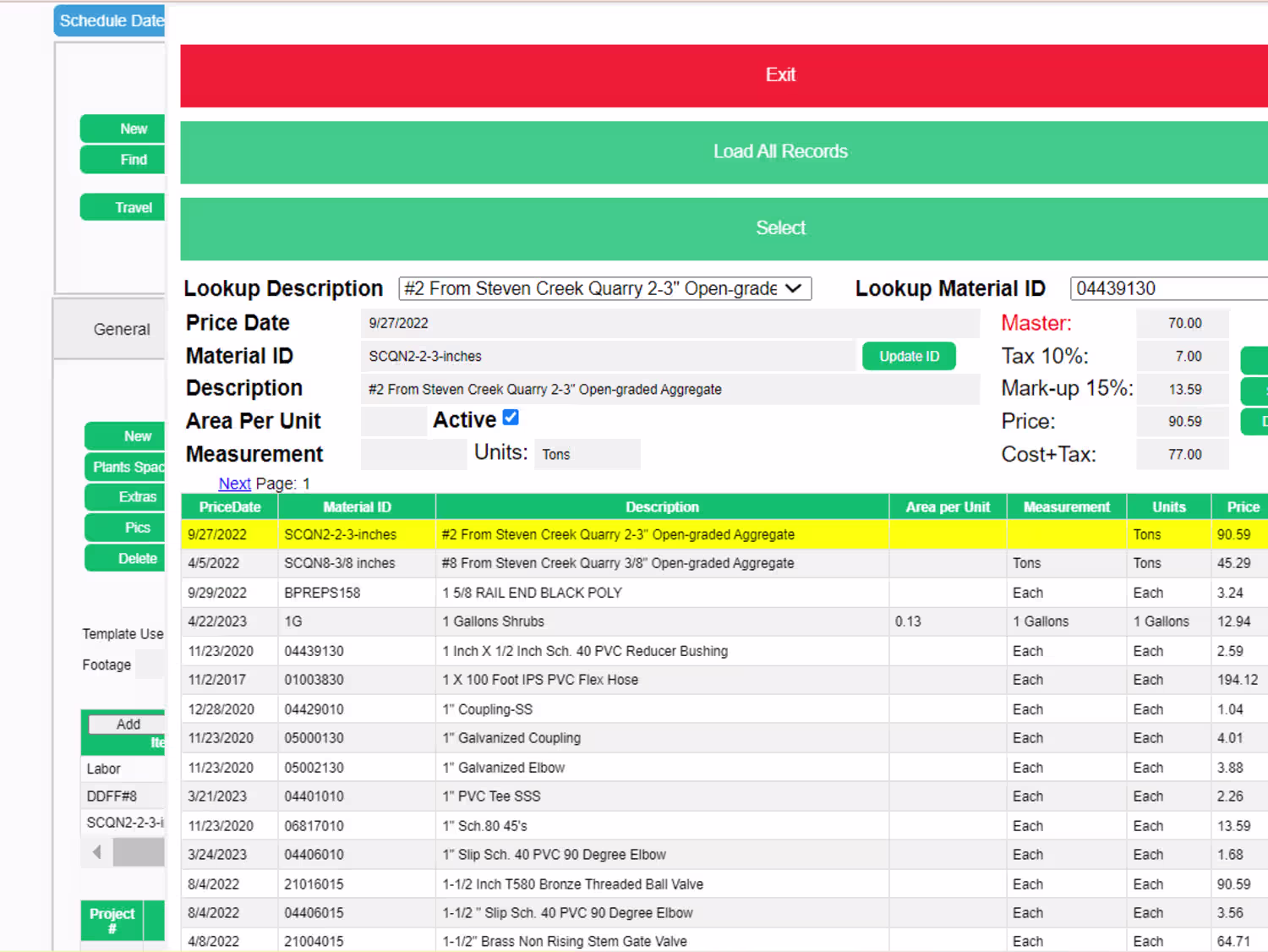The image size is (1268, 952).
Task: Toggle the Active checkbox
Action: click(x=511, y=418)
